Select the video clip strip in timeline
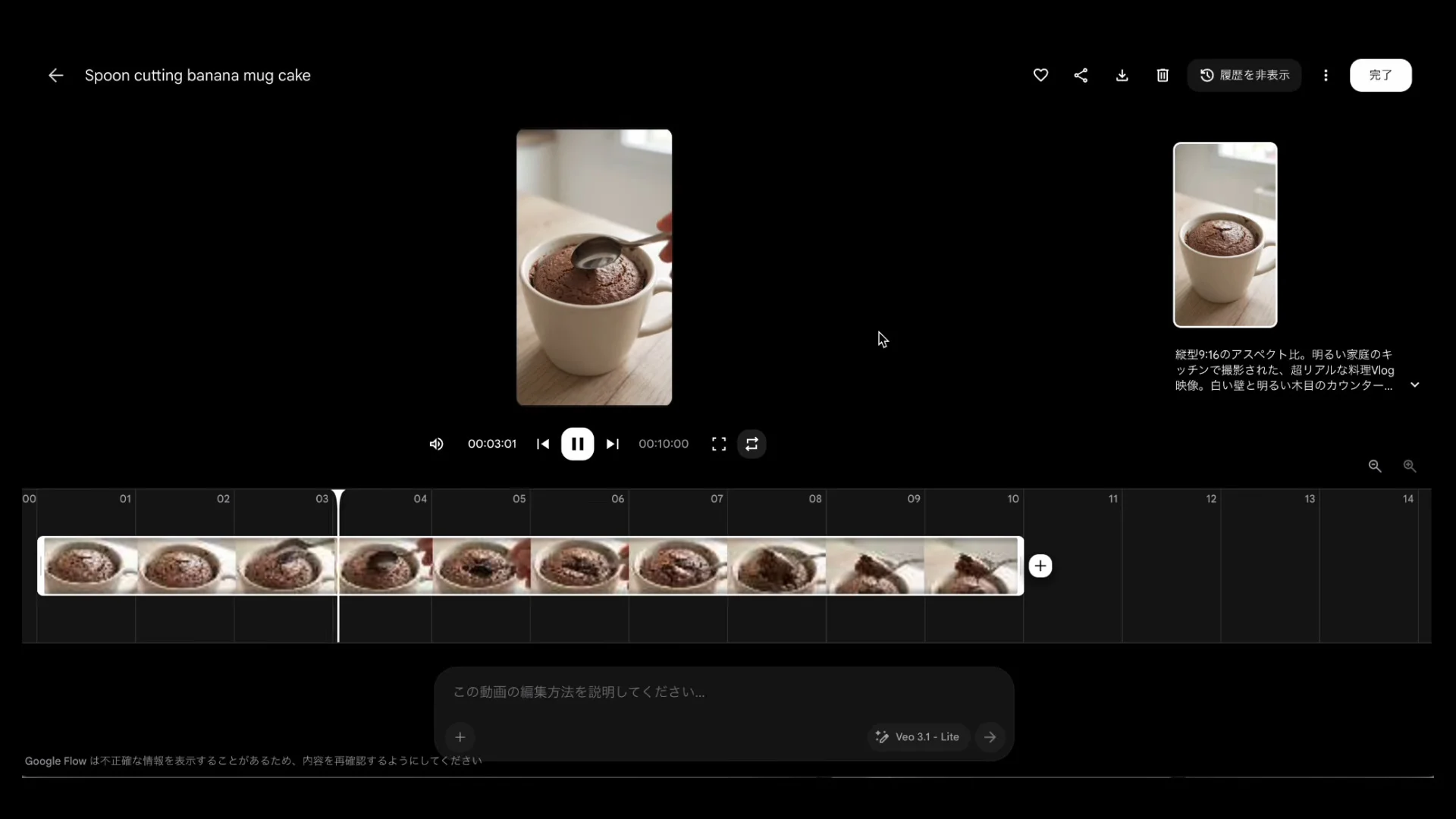1456x819 pixels. (530, 566)
